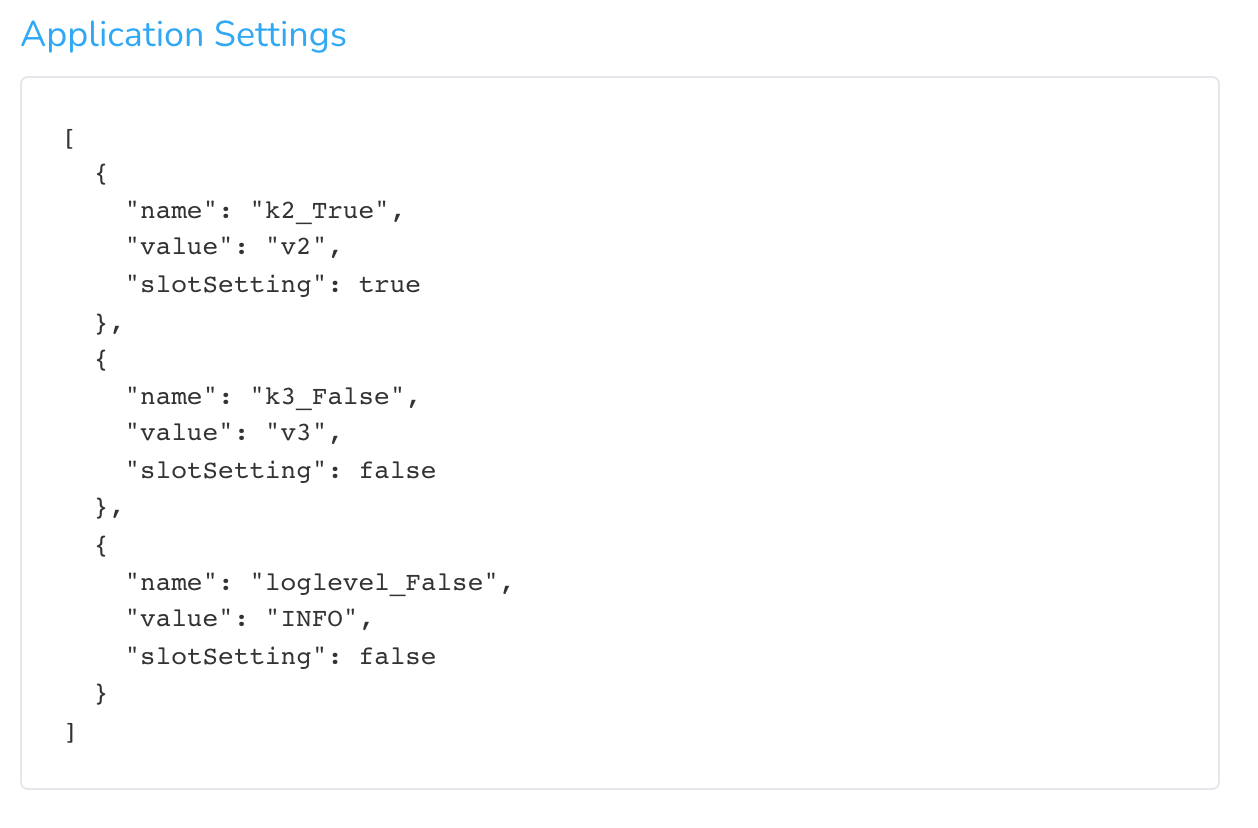1258x828 pixels.
Task: Click the opening square bracket
Action: pyautogui.click(x=69, y=137)
